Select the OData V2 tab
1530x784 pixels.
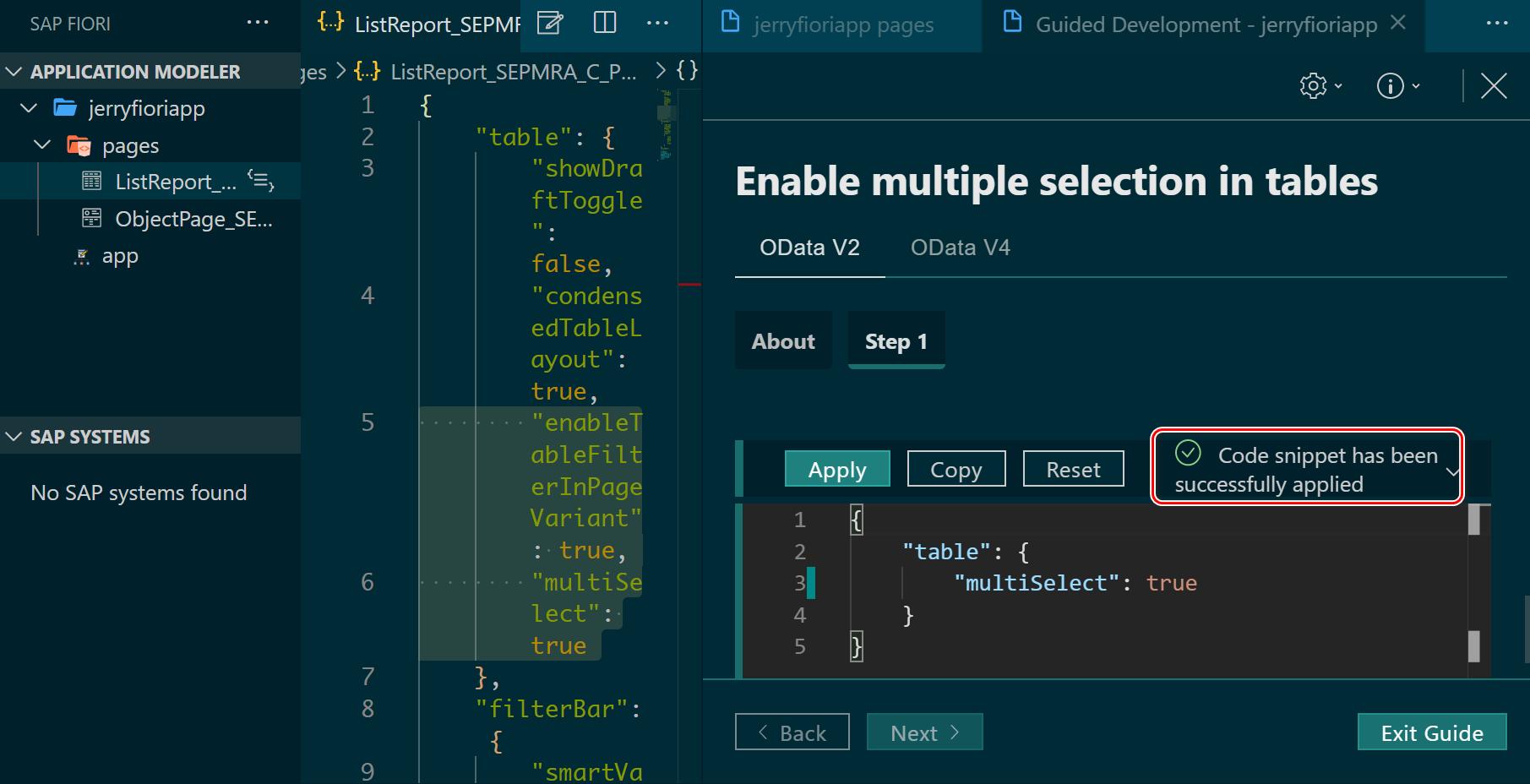point(809,248)
